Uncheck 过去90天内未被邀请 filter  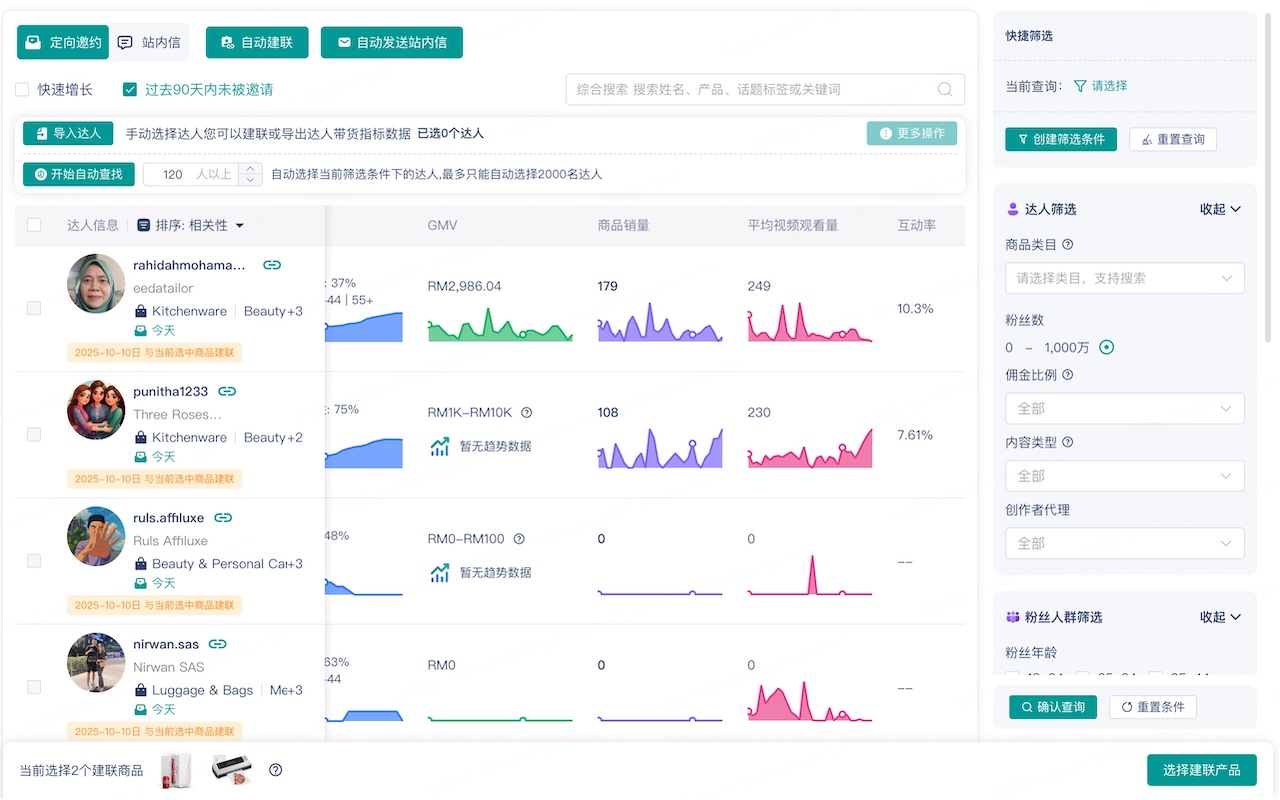coord(130,89)
